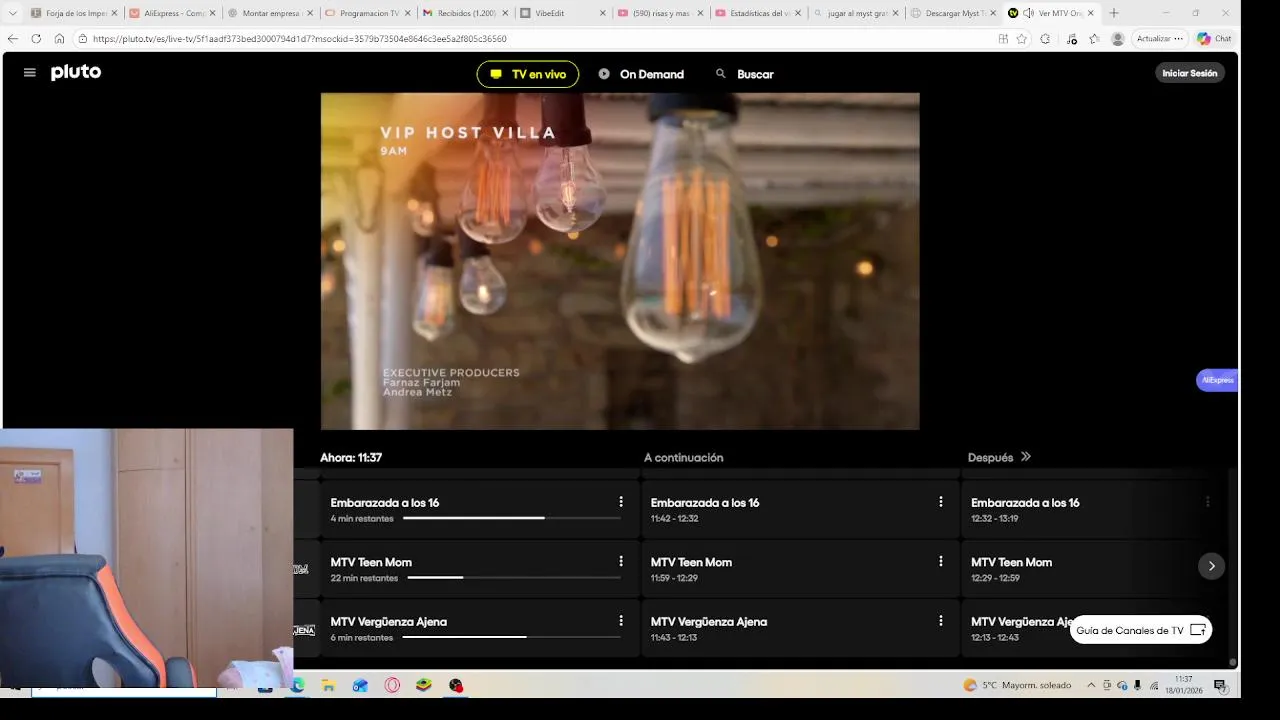This screenshot has width=1280, height=720.
Task: Switch to Gmail Recibidos tab
Action: click(x=466, y=13)
